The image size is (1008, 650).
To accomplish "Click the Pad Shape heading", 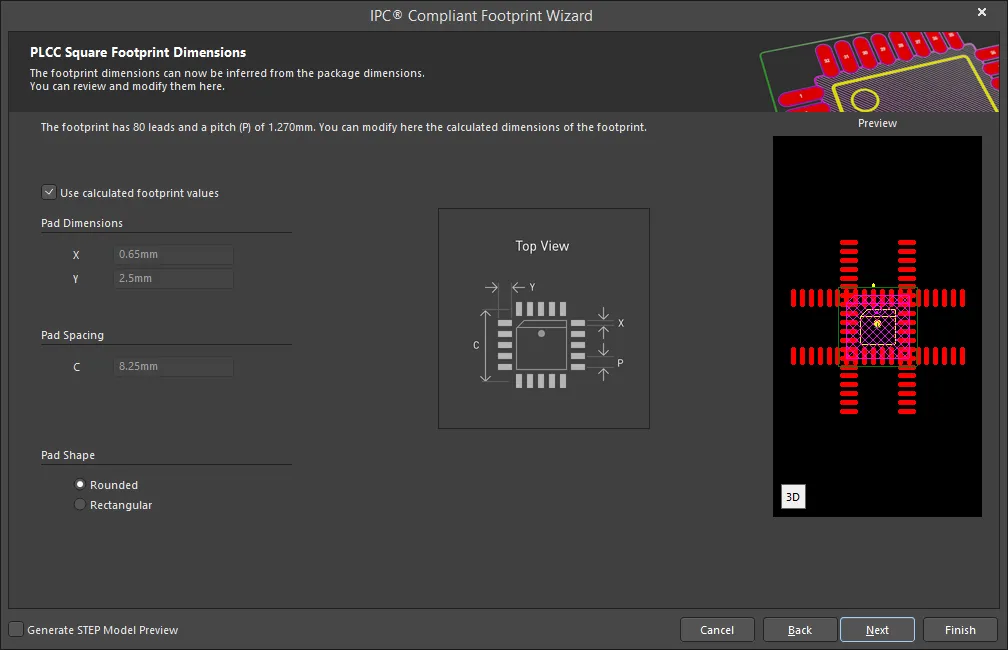I will 68,455.
